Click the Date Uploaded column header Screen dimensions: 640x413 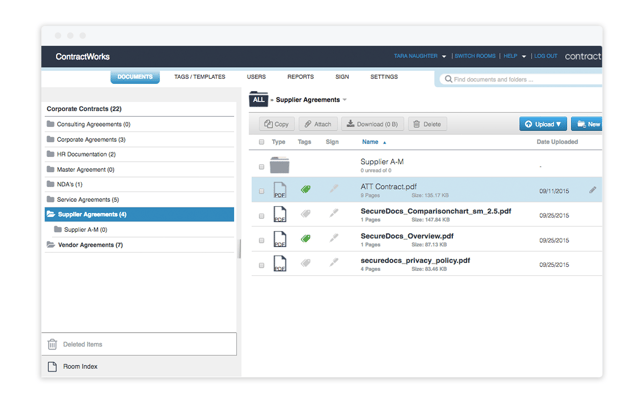pos(557,142)
